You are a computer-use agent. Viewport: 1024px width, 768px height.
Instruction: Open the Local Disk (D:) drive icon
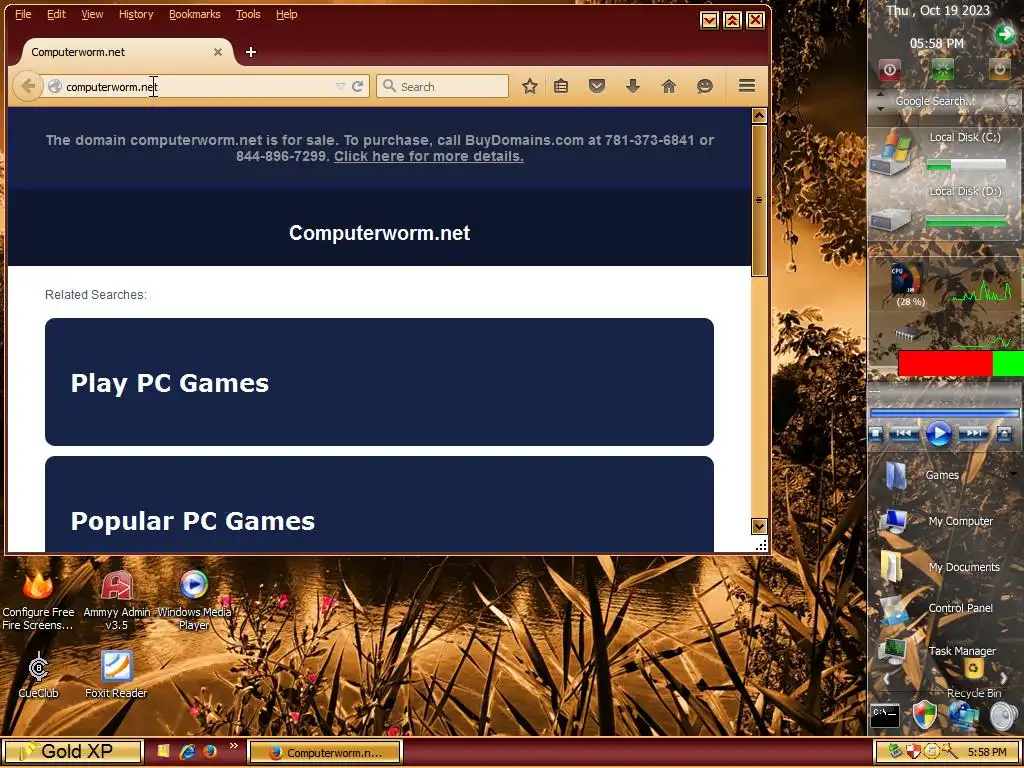coord(891,218)
